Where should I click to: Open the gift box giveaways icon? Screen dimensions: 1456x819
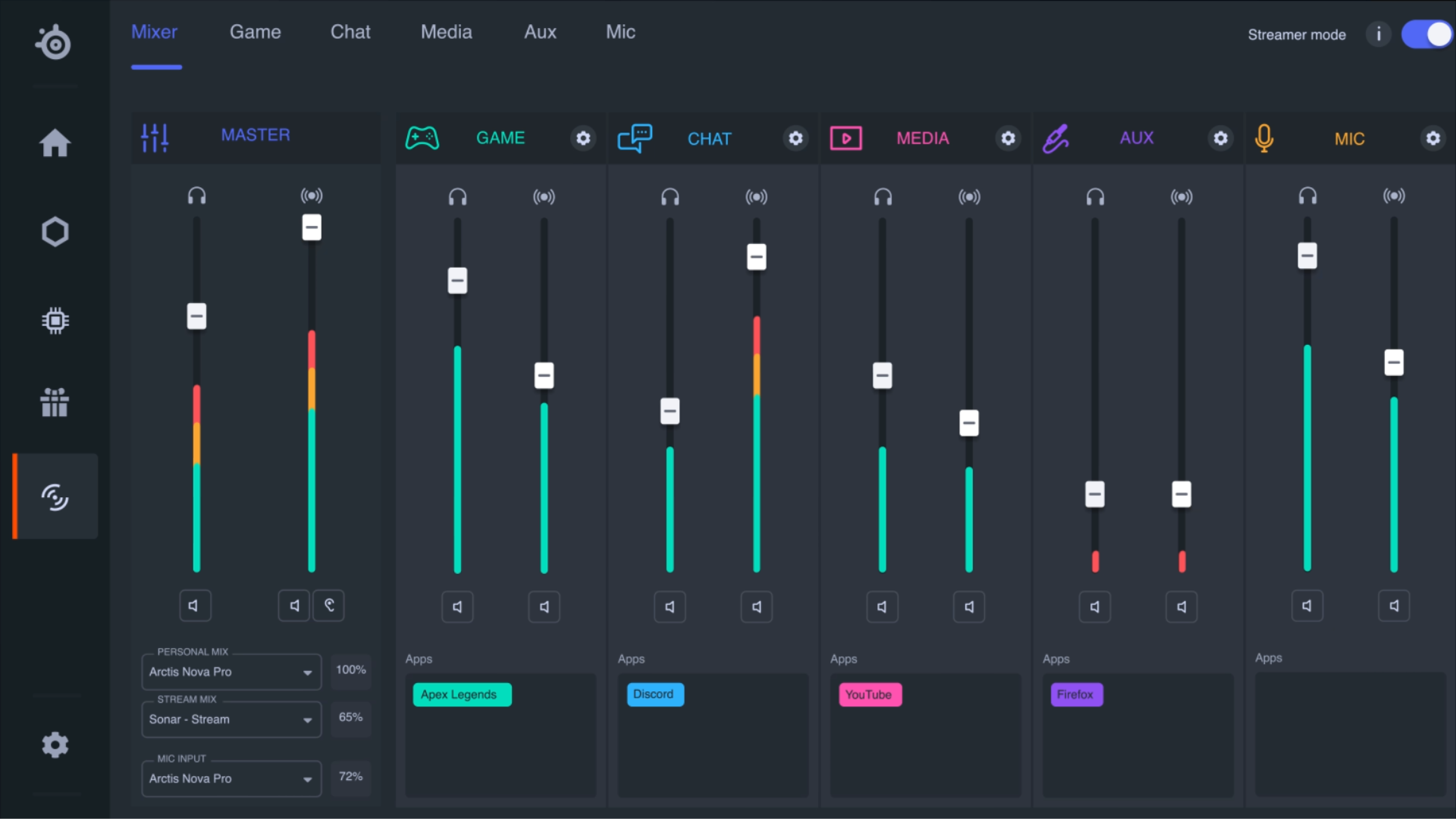pyautogui.click(x=55, y=402)
